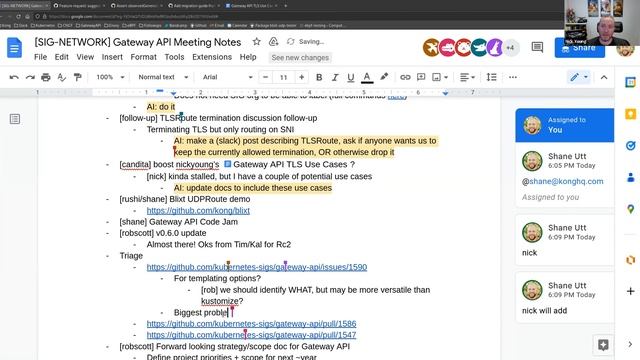Click the Google Docs home icon

pos(14,47)
